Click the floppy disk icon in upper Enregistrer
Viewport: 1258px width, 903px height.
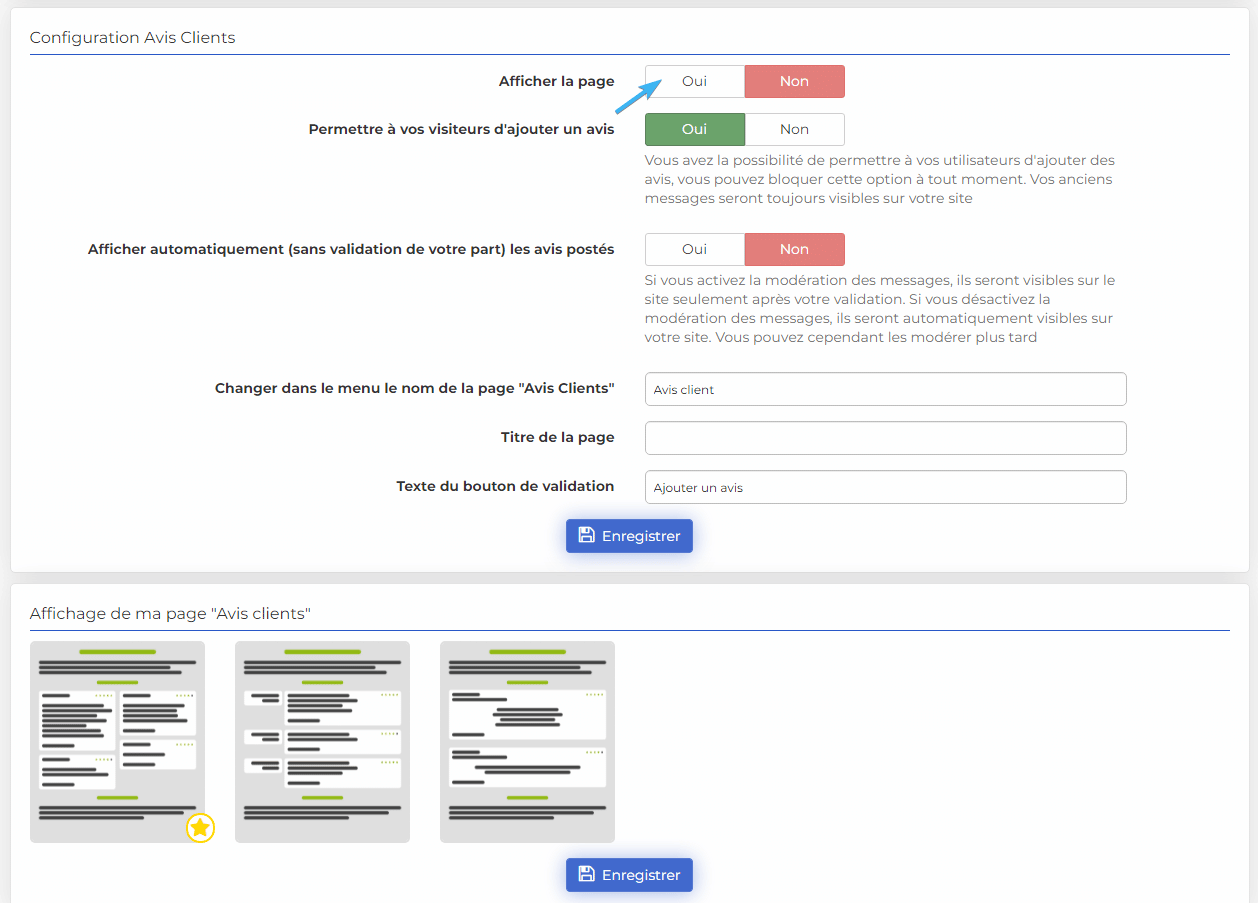point(587,536)
